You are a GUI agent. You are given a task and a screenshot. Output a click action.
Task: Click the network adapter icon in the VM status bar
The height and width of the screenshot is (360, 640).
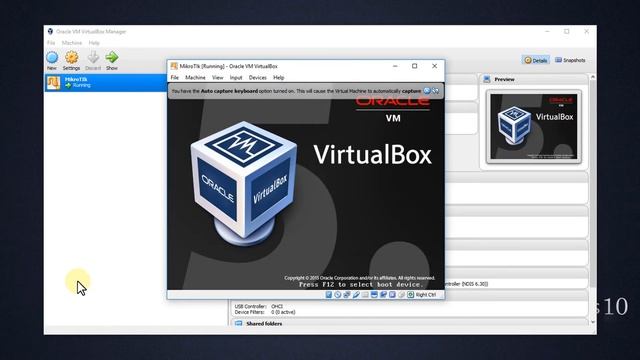[x=347, y=294]
